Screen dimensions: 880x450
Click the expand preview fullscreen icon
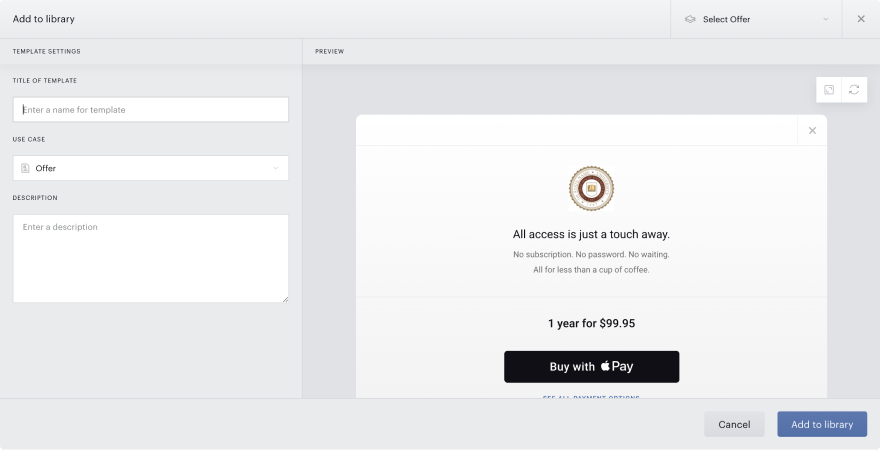click(828, 90)
